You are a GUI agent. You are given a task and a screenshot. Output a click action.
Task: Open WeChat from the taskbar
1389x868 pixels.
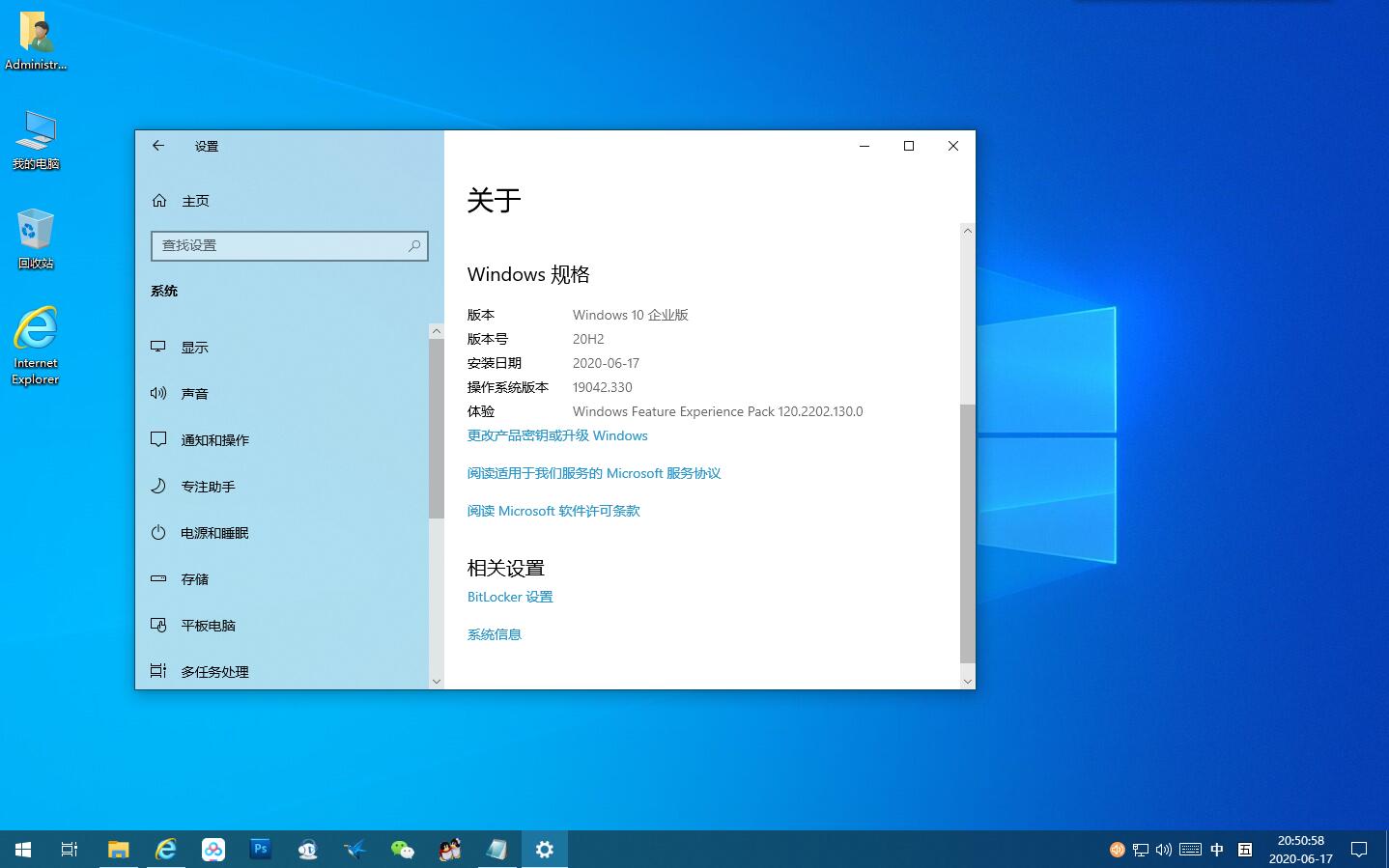click(403, 850)
